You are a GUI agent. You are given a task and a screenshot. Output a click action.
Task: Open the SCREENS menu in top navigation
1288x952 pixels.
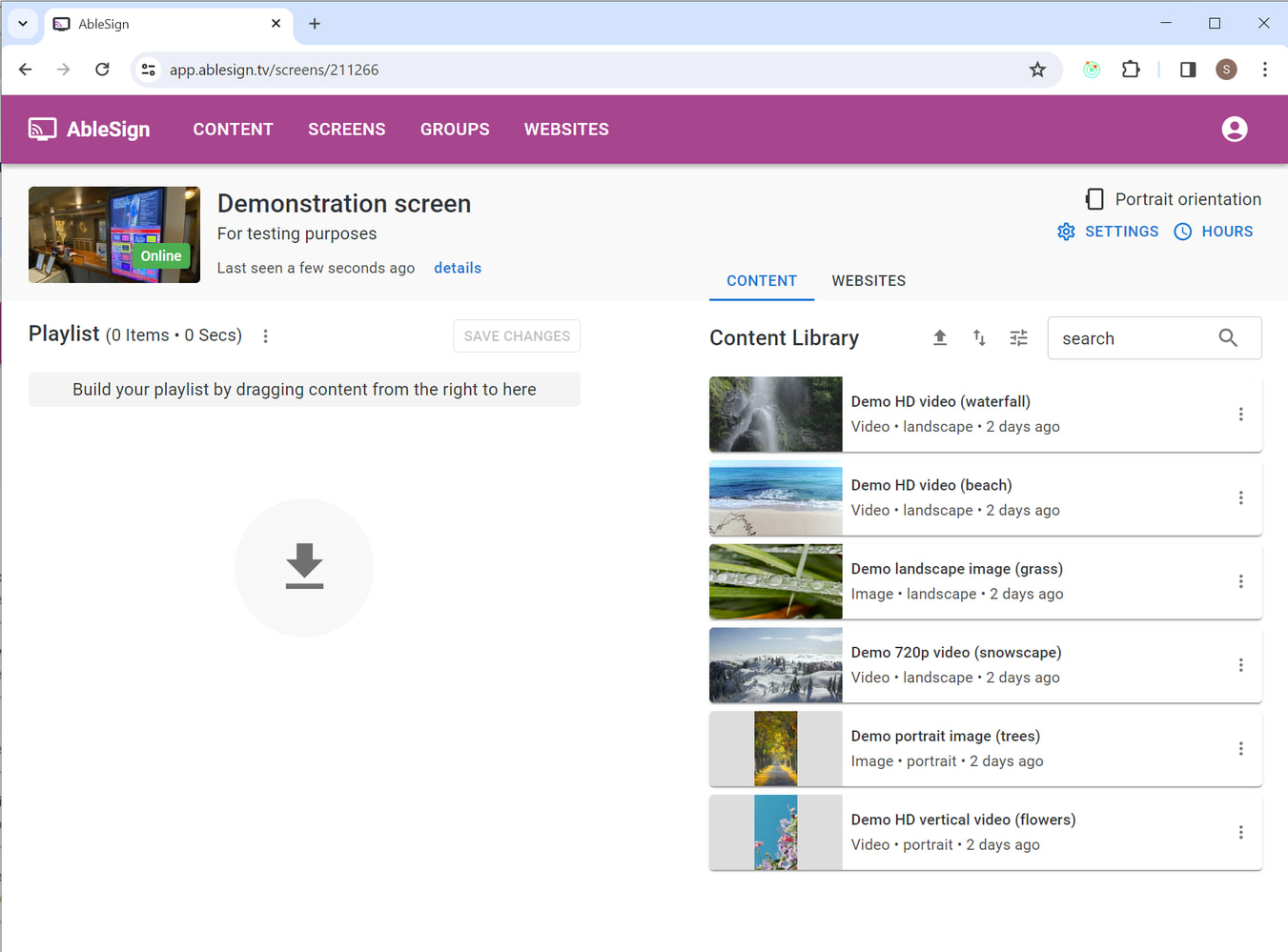click(346, 130)
